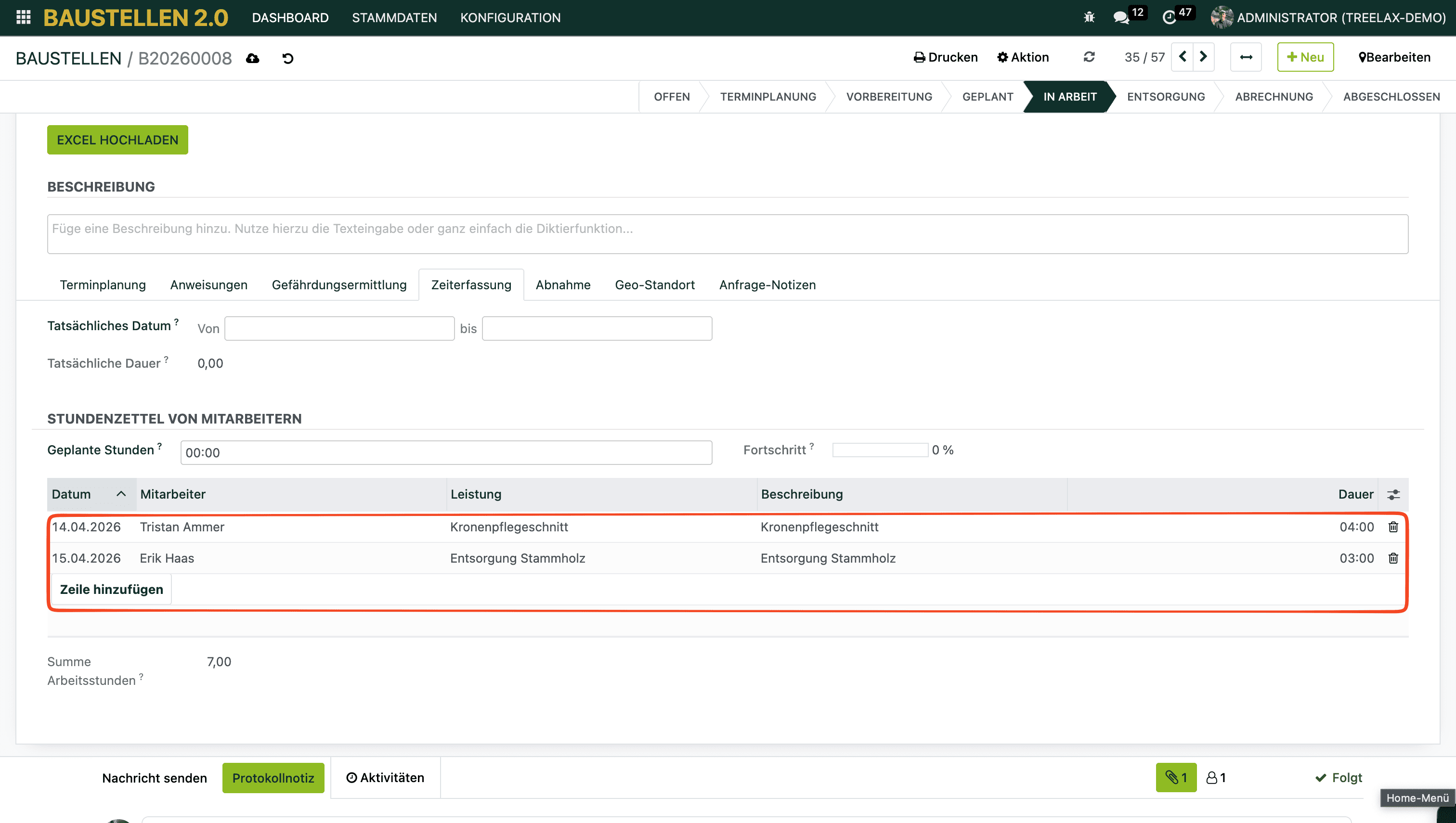
Task: Click Zeile hinzufügen to add a row
Action: 111,589
